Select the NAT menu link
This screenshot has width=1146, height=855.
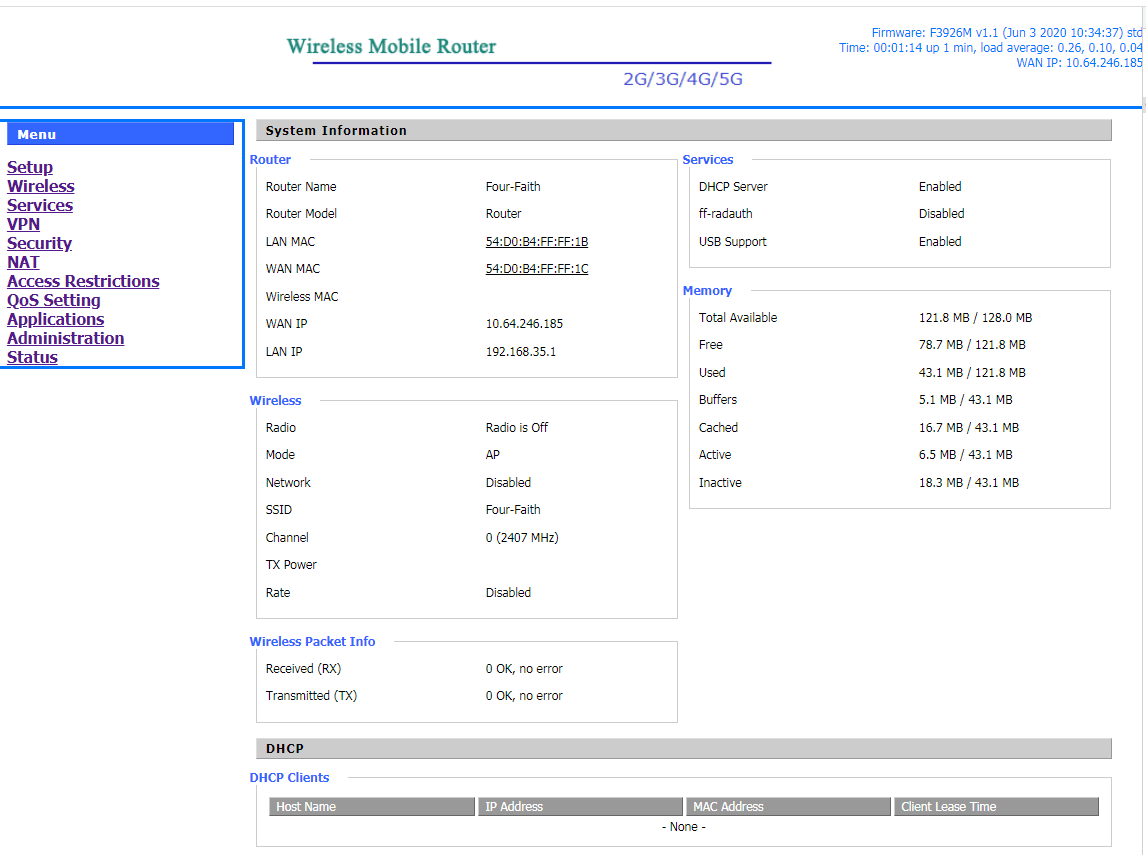(x=23, y=262)
